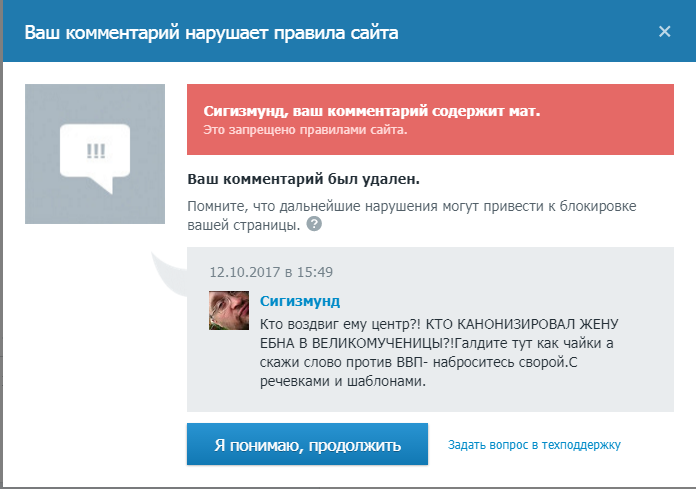Open the Сигизмунд username link
Viewport: 696px width, 489px height.
click(300, 301)
